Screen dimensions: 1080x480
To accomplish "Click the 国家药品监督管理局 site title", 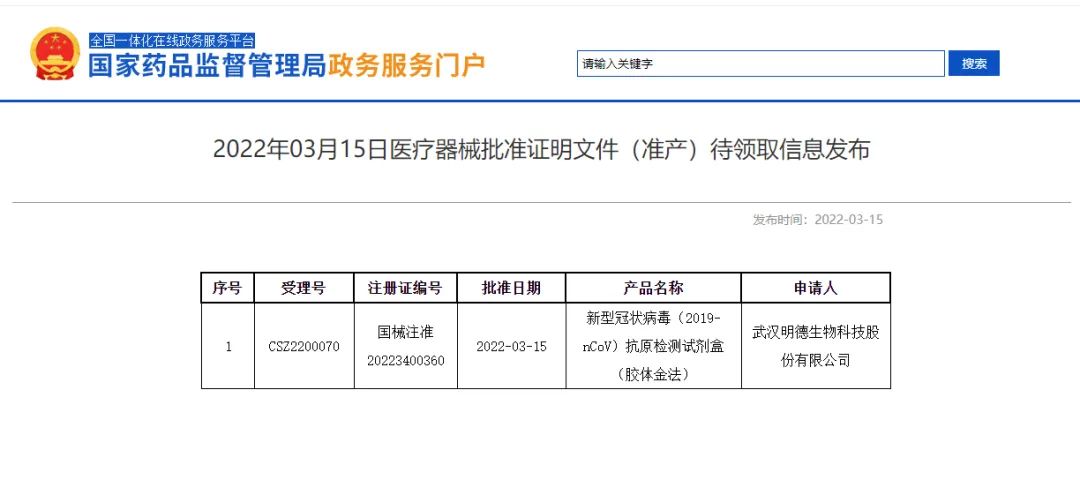I will point(208,67).
